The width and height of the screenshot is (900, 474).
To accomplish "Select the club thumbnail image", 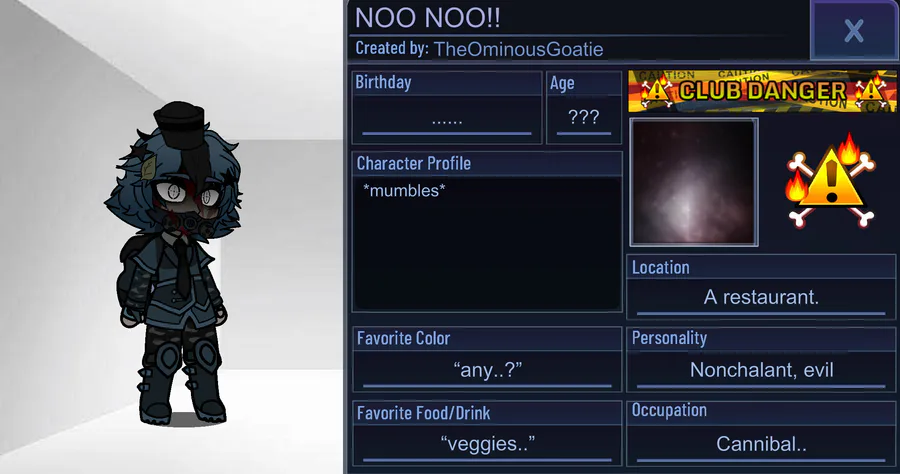I will click(x=694, y=182).
